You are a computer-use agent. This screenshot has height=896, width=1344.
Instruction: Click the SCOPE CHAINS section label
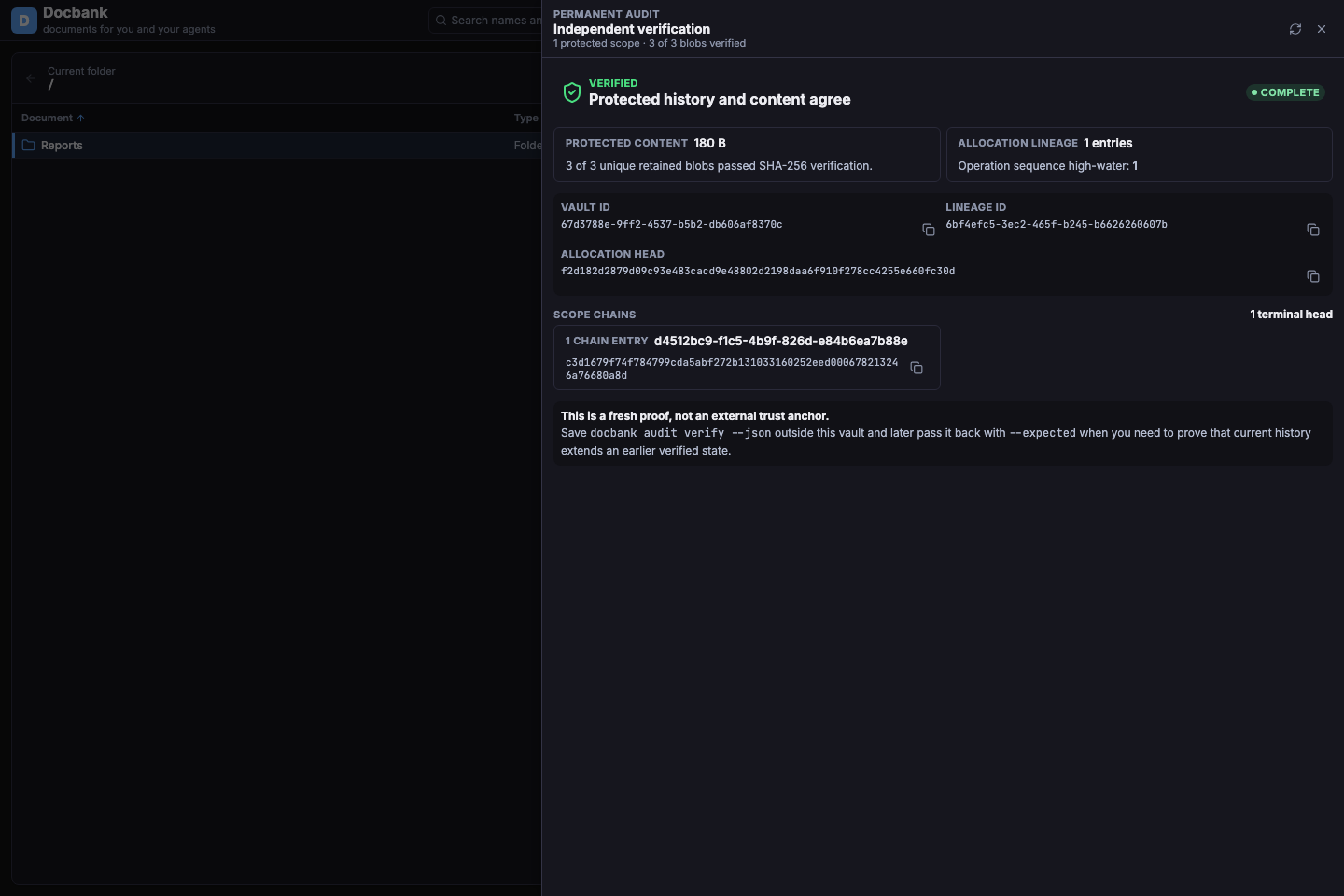click(x=595, y=315)
